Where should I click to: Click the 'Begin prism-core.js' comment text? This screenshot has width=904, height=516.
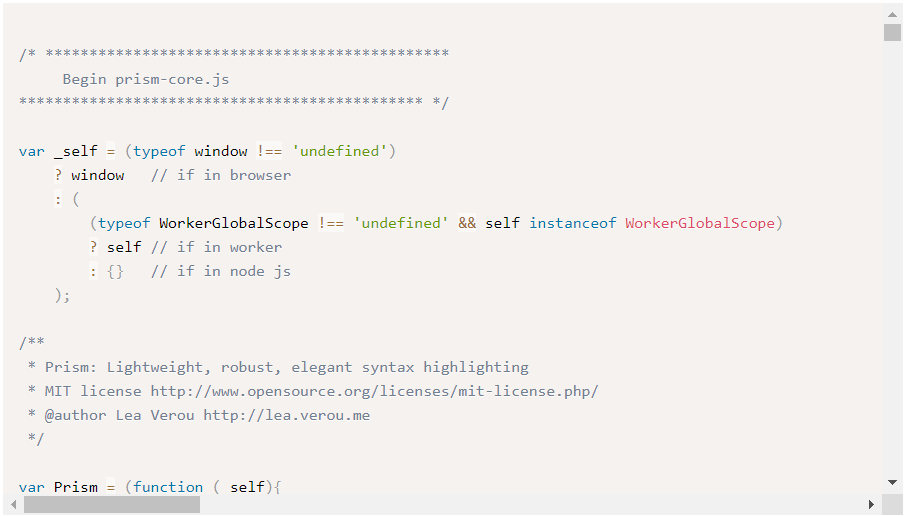coord(146,79)
